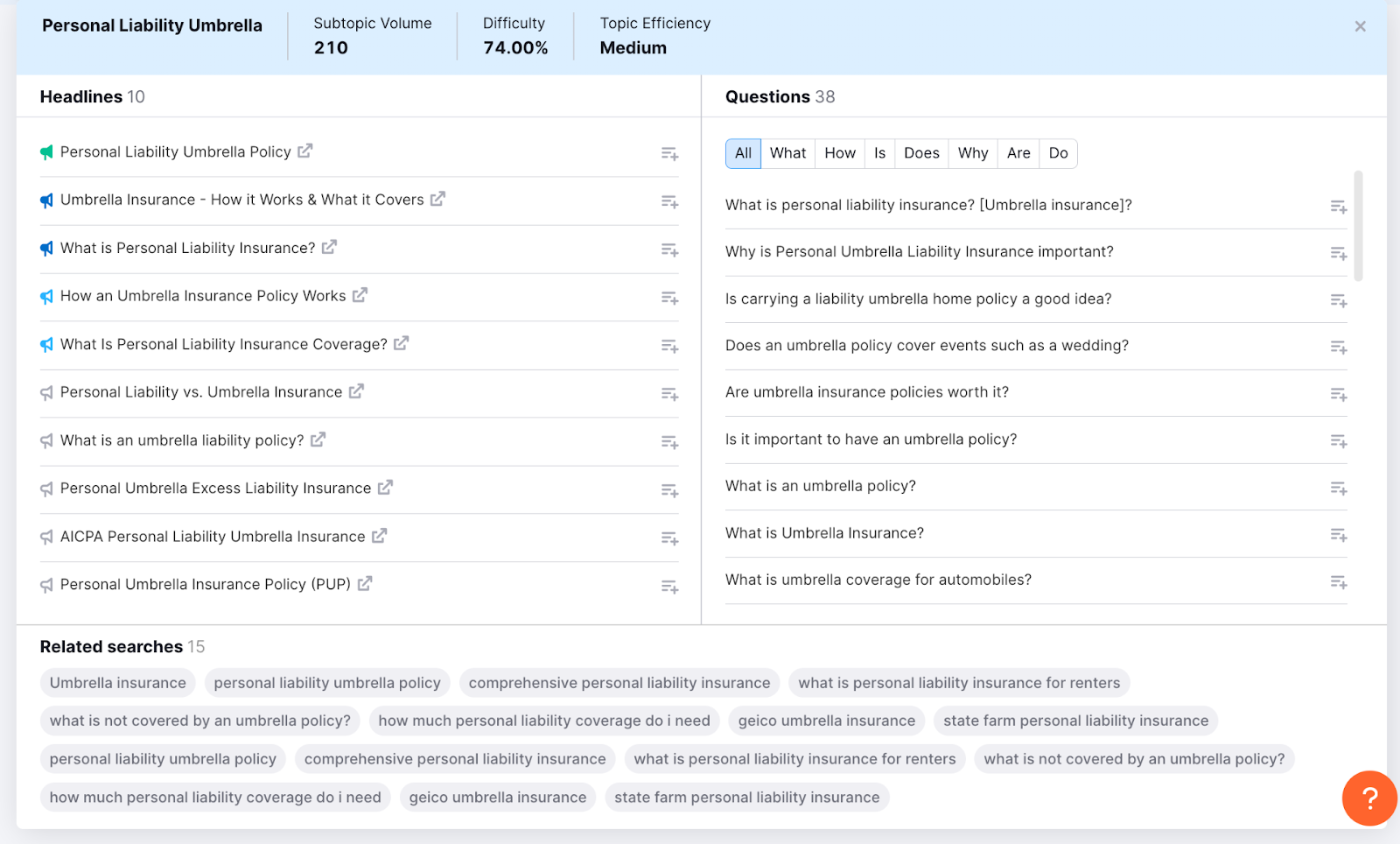
Task: Switch to the "What" filter tab
Action: coord(787,153)
